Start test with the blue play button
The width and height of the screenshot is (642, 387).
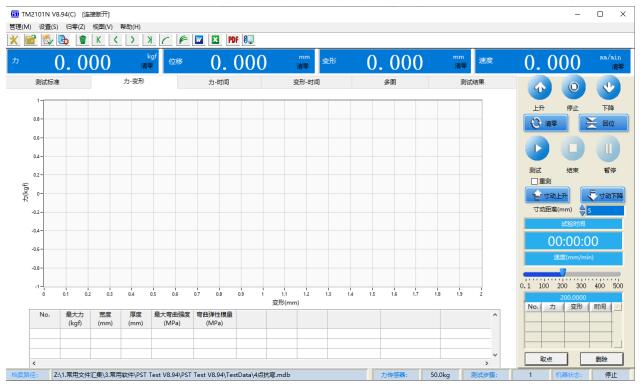(537, 148)
